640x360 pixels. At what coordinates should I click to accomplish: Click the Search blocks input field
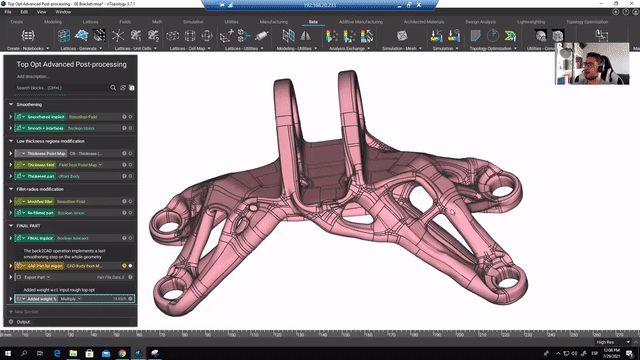(61, 88)
